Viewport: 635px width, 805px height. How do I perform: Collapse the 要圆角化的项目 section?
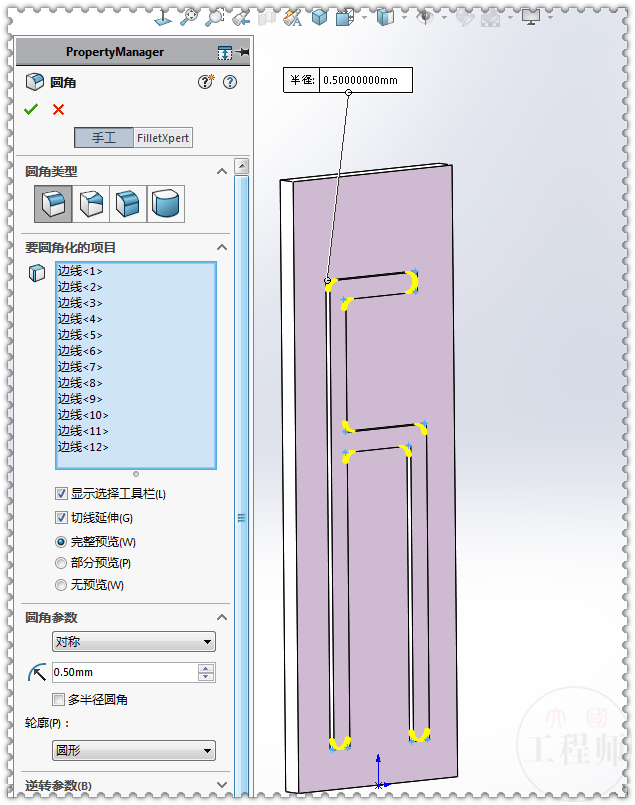point(222,247)
